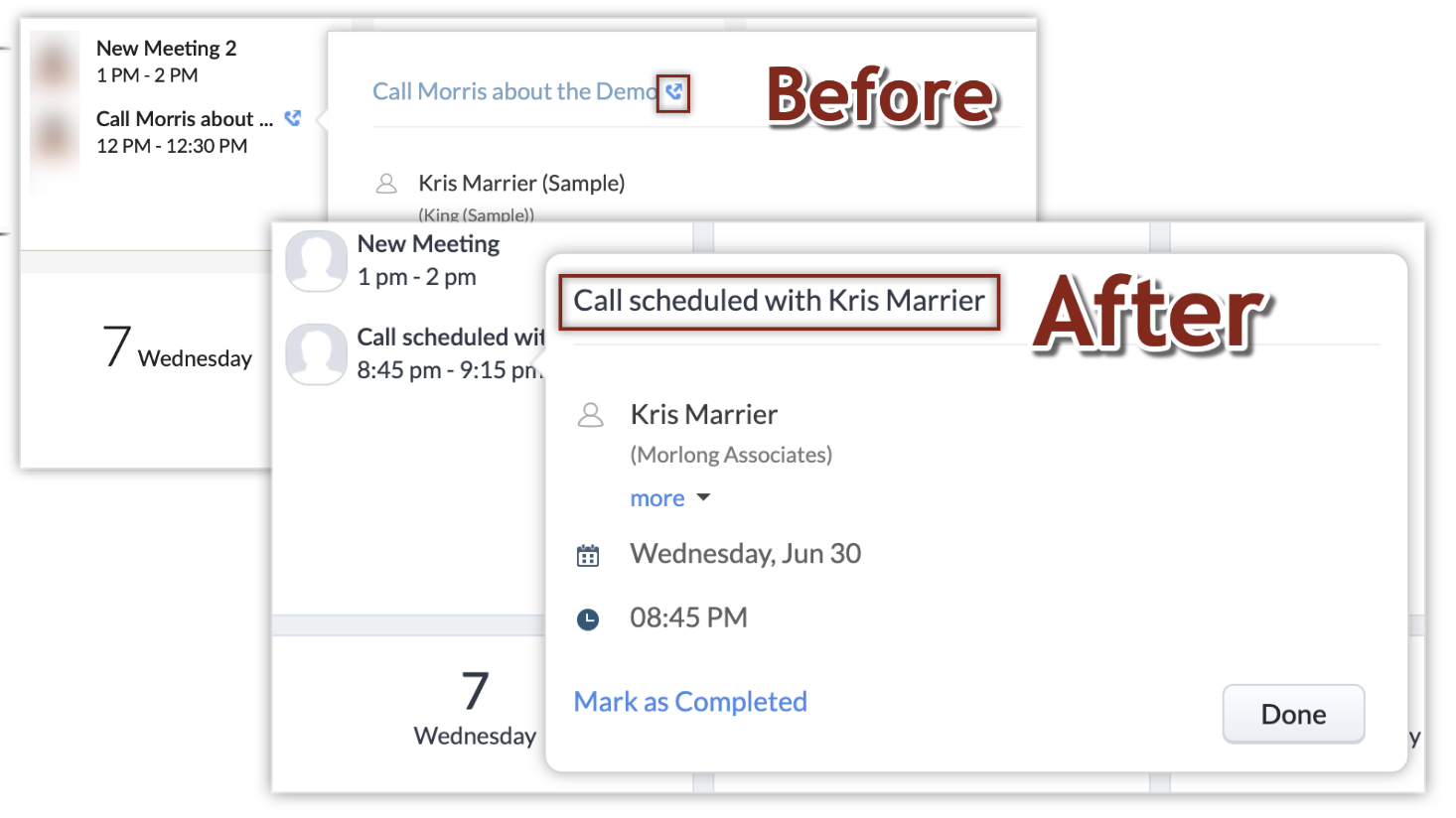Select the avatar next to New Meeting 1 pm - 2 pm
The image size is (1456, 818).
pyautogui.click(x=316, y=261)
